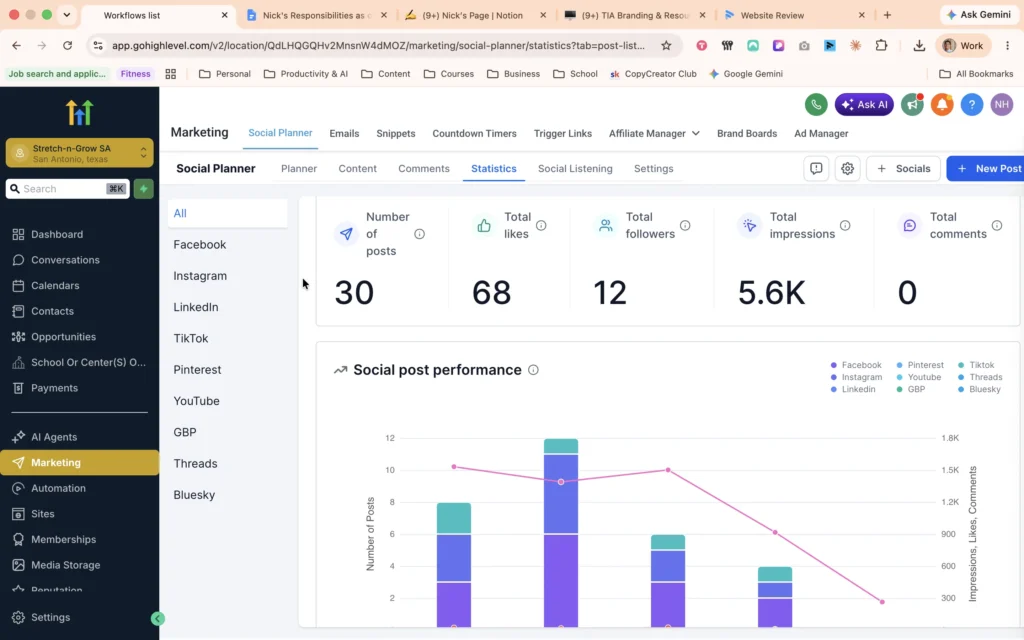
Task: Switch to the Comments tab
Action: tap(424, 168)
